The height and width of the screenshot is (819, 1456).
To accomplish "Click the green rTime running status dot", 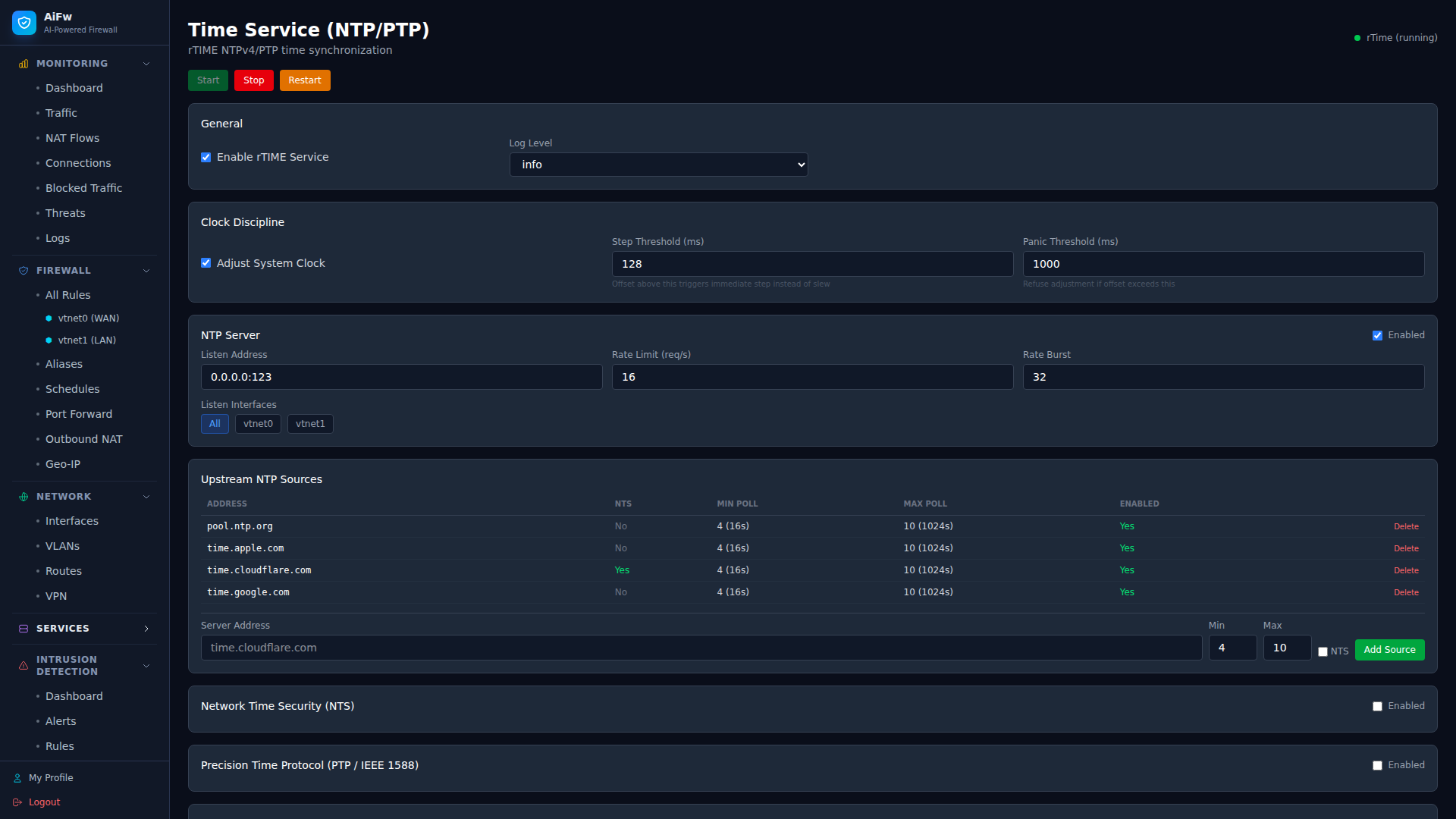I will [x=1357, y=38].
